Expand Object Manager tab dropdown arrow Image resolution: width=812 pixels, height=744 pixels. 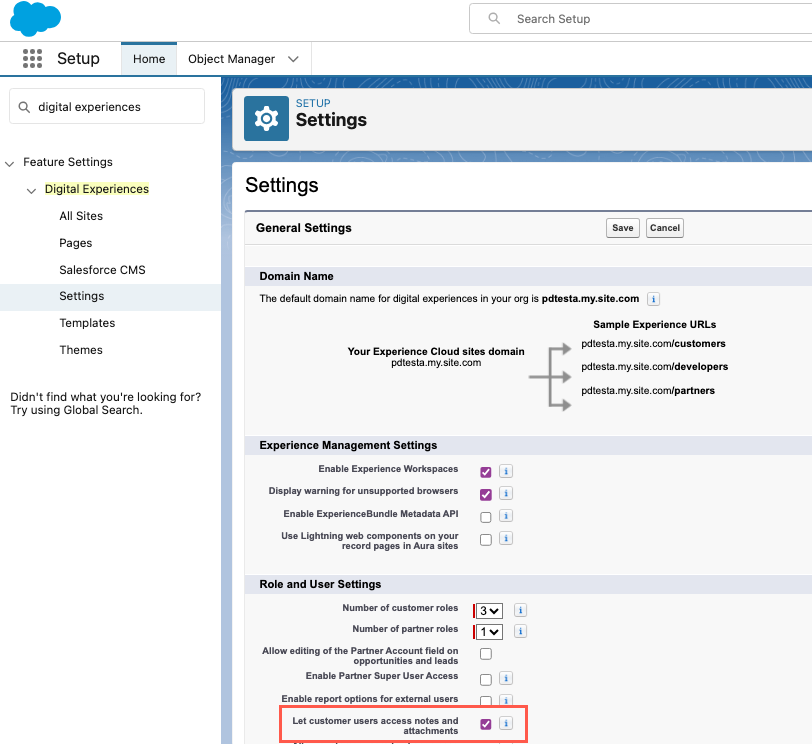point(293,59)
